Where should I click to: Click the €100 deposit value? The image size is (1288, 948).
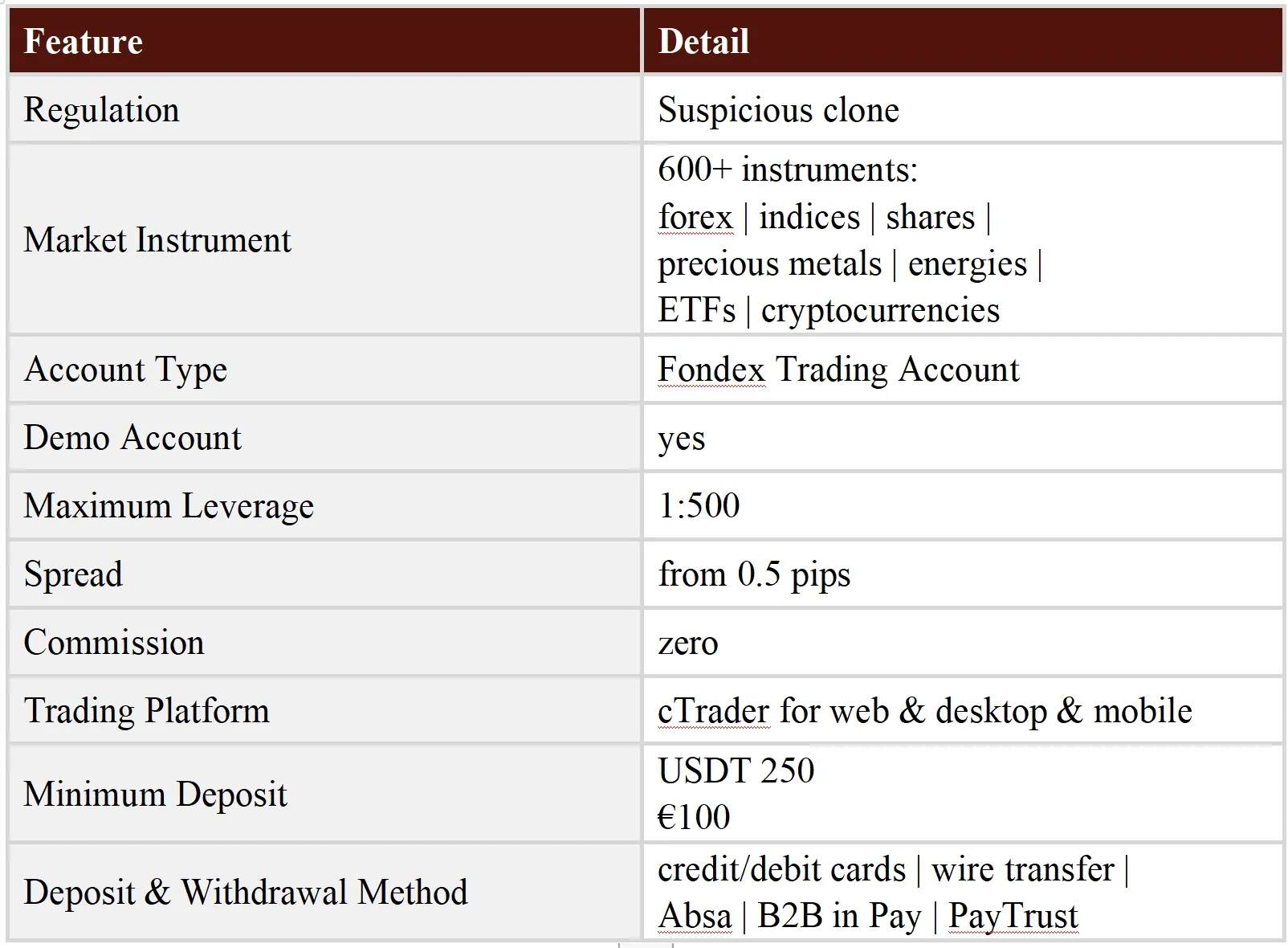[x=694, y=818]
